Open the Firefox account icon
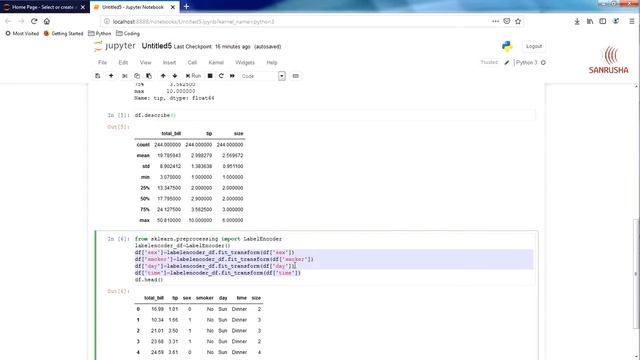Viewport: 640px width, 360px height. [x=616, y=21]
